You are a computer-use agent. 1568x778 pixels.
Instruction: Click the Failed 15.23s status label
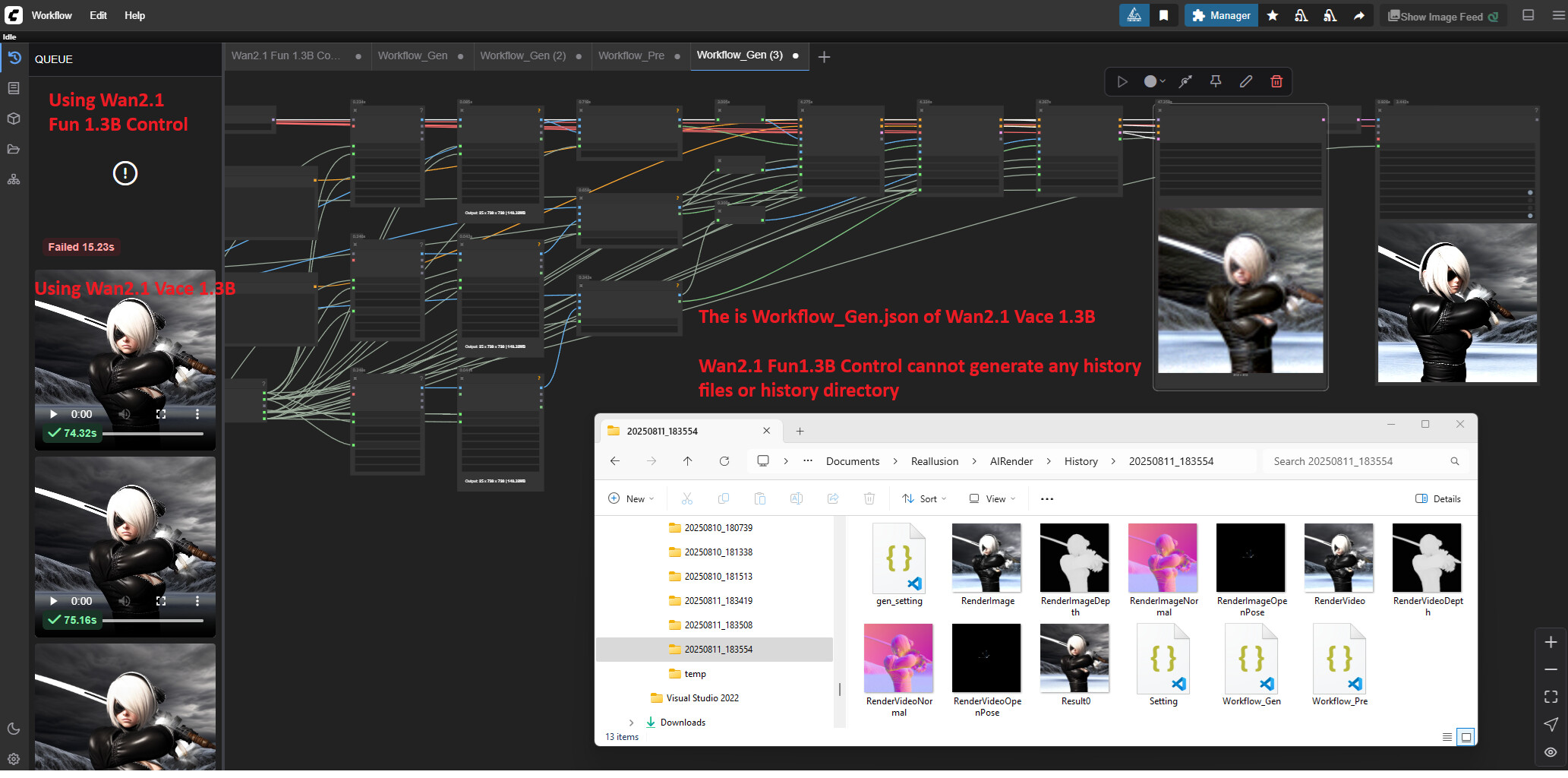coord(81,247)
